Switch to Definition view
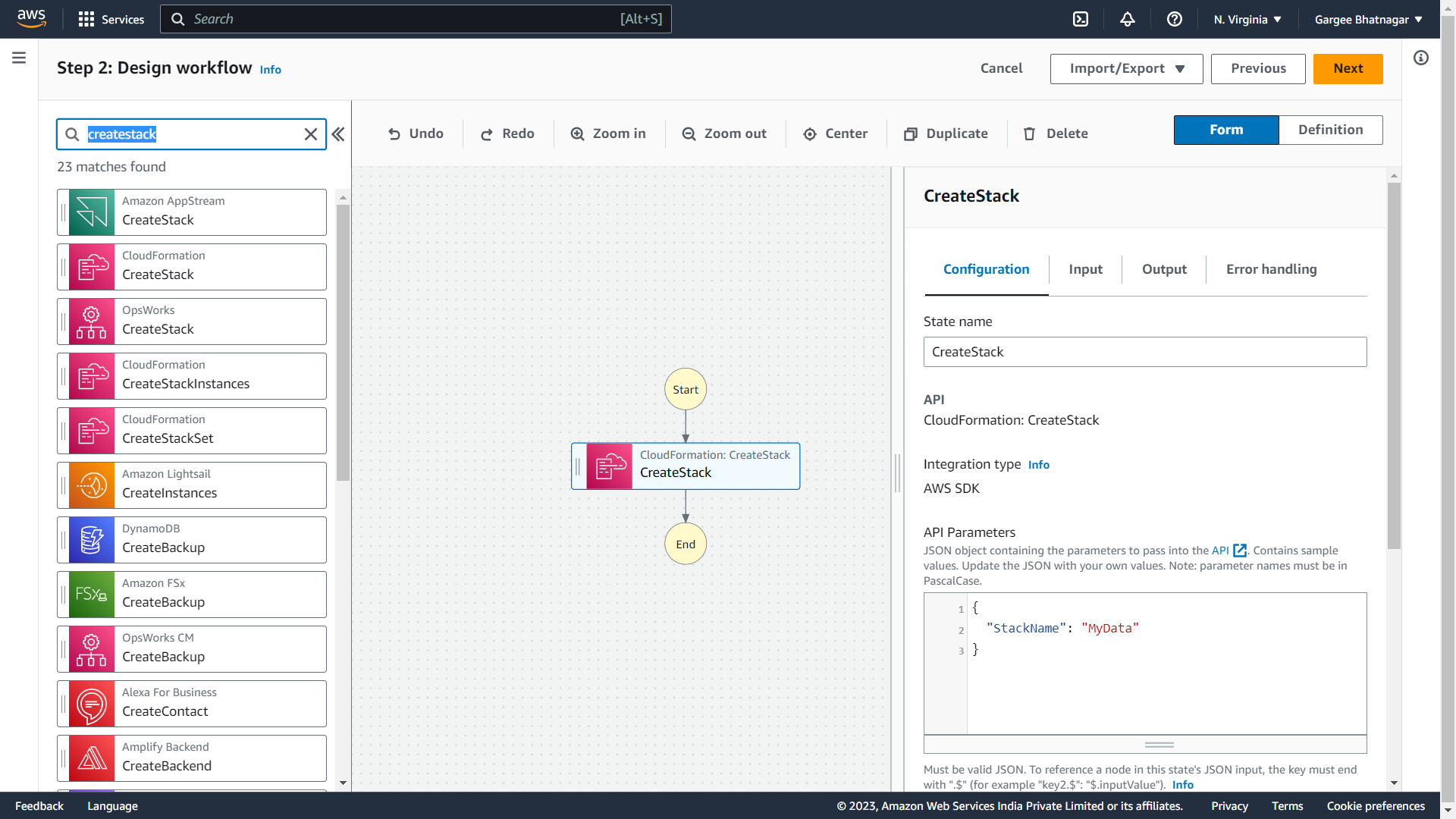Screen dimensions: 1456x819 pyautogui.click(x=1330, y=130)
